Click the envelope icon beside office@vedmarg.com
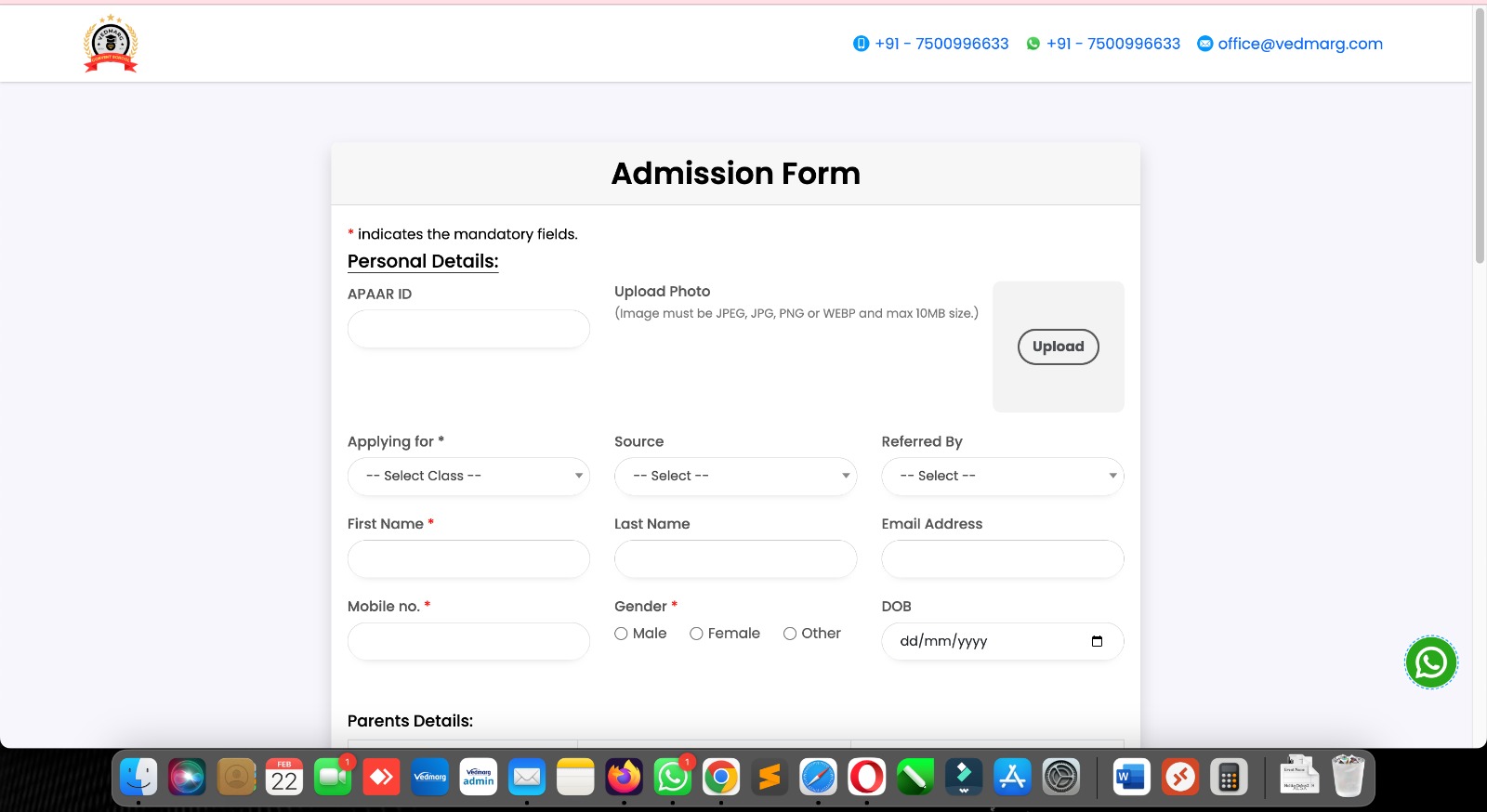Image resolution: width=1487 pixels, height=812 pixels. tap(1204, 44)
